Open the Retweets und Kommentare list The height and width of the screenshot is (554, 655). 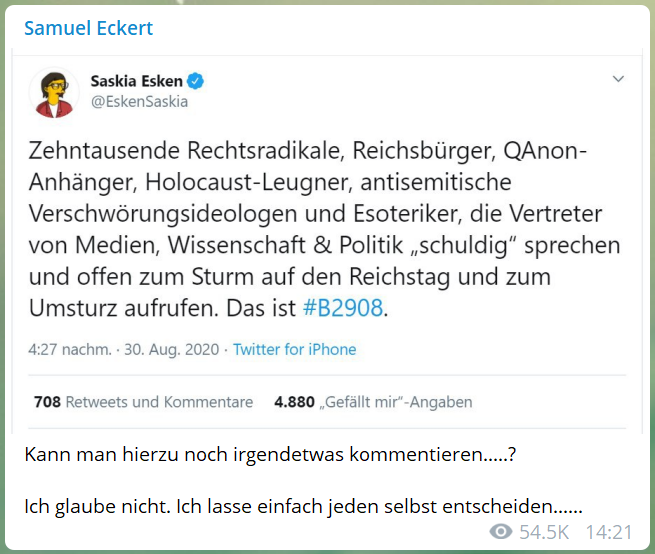pos(159,402)
